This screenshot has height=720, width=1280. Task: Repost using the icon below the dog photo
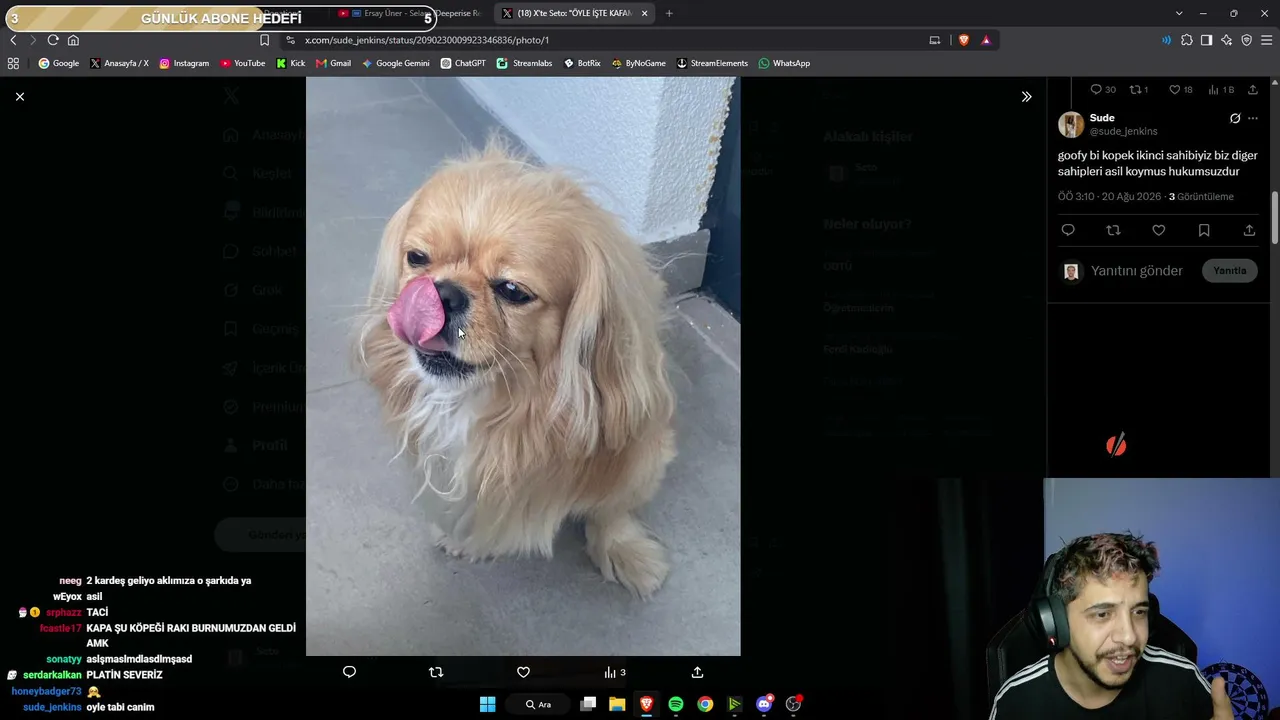436,672
